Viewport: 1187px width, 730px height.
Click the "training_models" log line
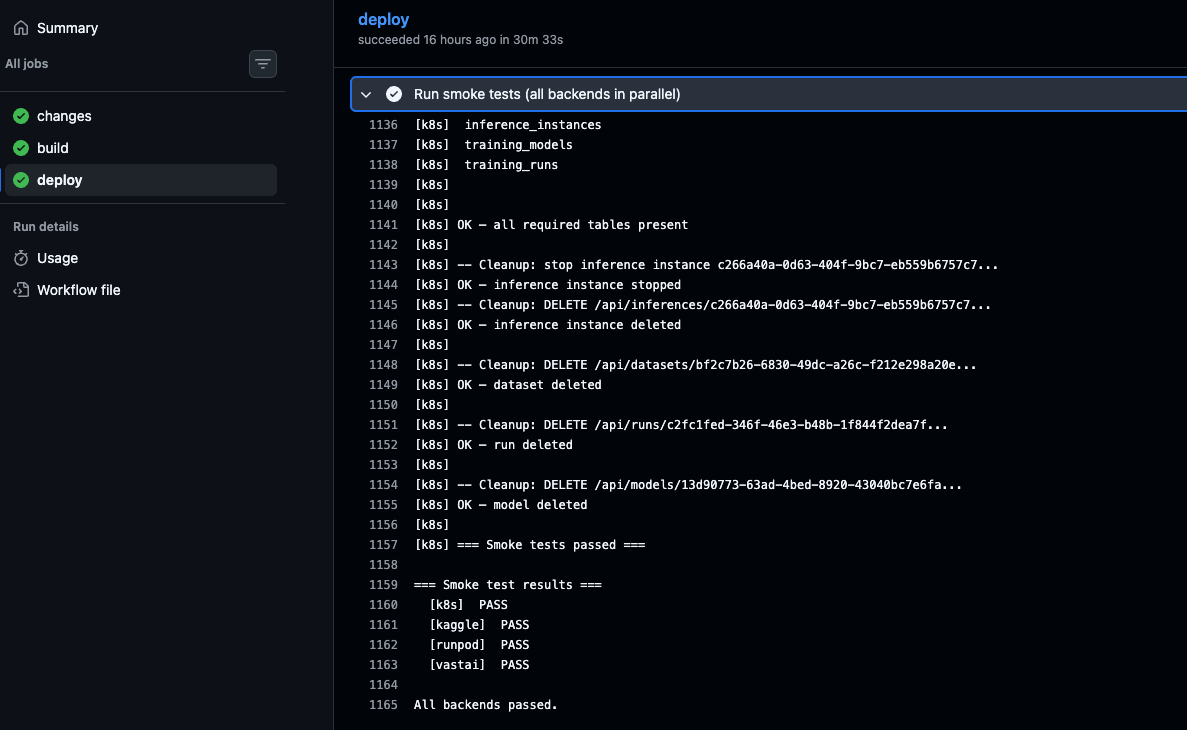pyautogui.click(x=494, y=145)
